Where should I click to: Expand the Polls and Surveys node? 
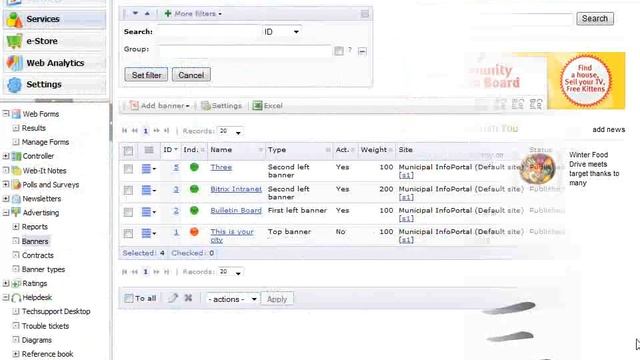click(6, 184)
